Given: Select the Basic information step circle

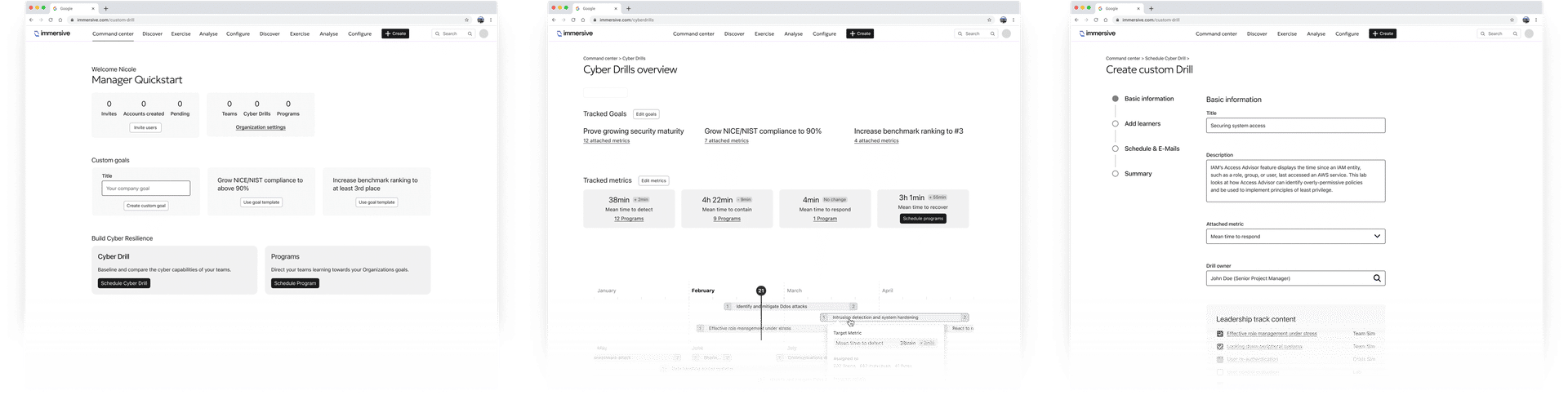Looking at the screenshot, I should [x=1115, y=99].
